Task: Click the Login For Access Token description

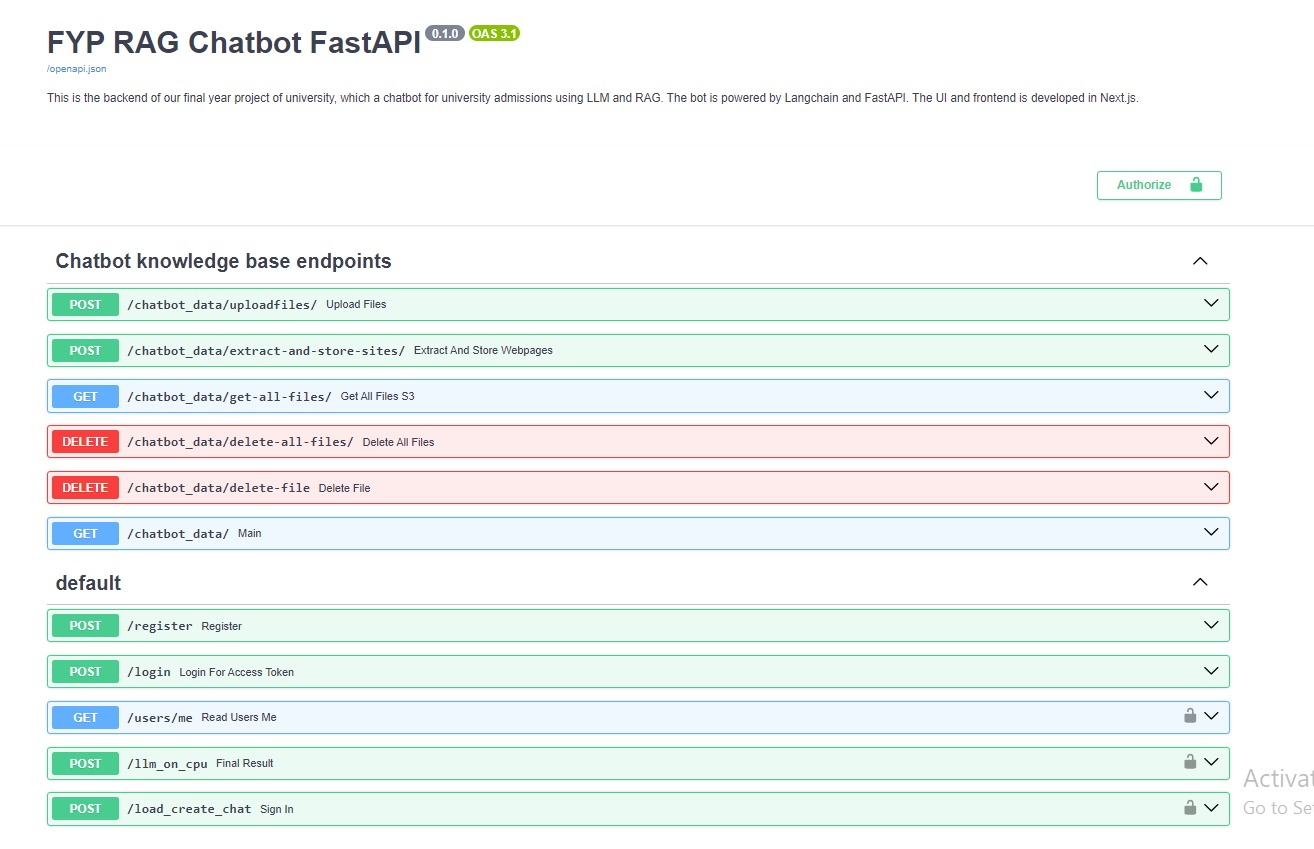Action: (x=237, y=672)
